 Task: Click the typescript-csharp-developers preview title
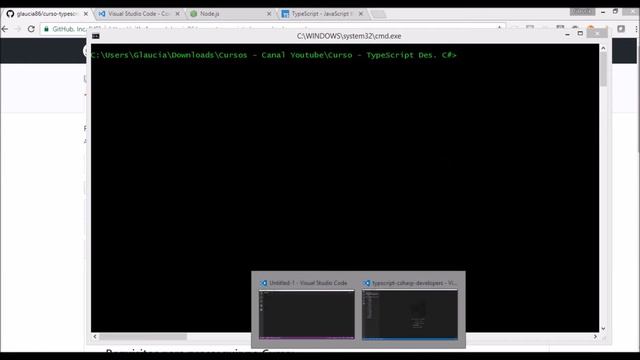[415, 283]
